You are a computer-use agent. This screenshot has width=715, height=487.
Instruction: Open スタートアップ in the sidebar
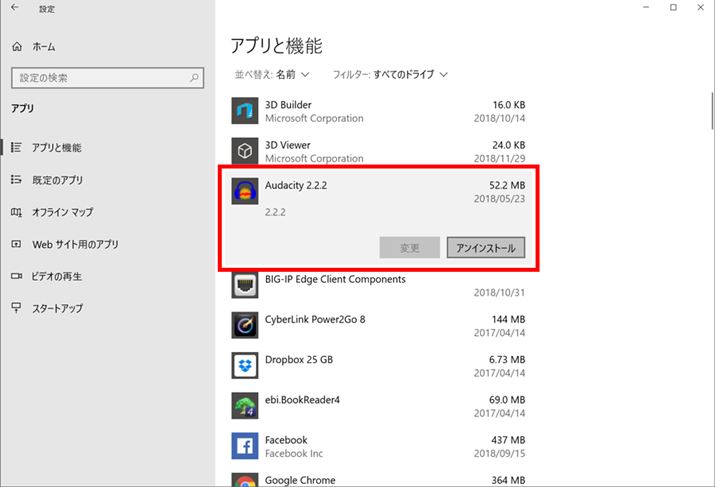pyautogui.click(x=108, y=308)
